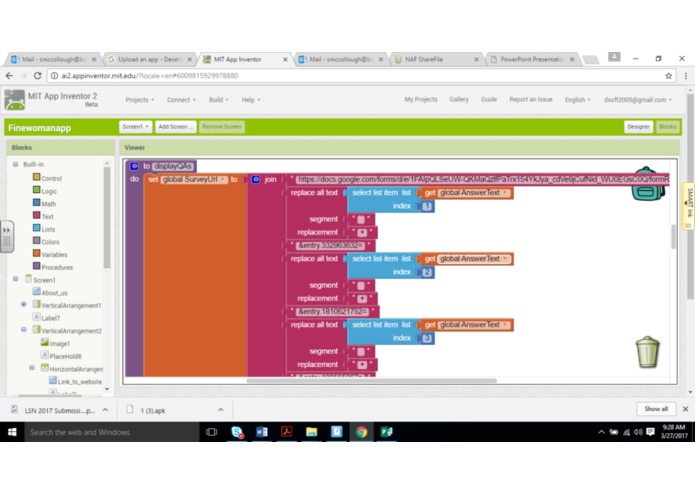The height and width of the screenshot is (494, 695).
Task: Open the backpack icon in the viewer
Action: (648, 183)
